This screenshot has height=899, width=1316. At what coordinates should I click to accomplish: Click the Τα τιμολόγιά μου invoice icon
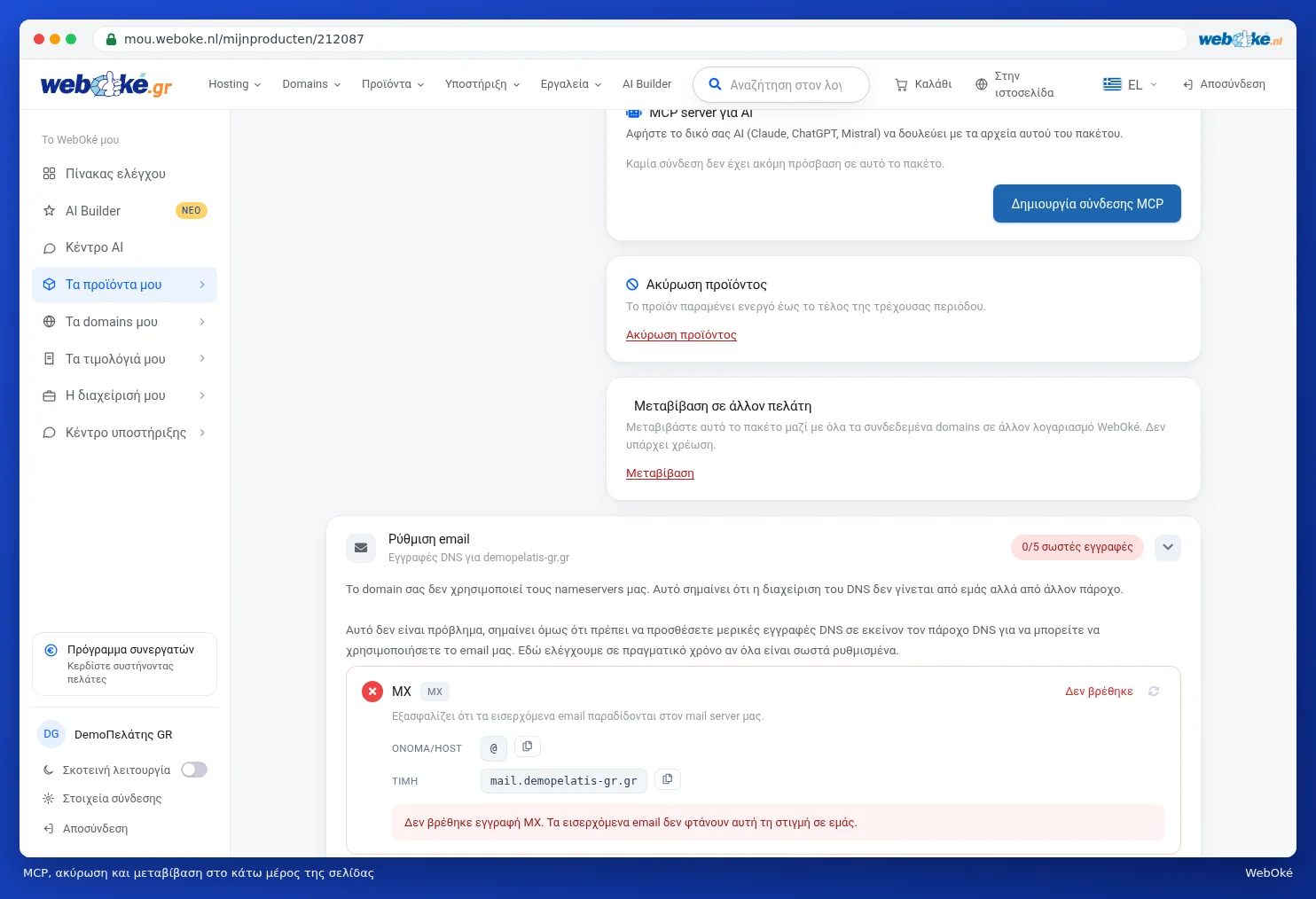tap(50, 359)
